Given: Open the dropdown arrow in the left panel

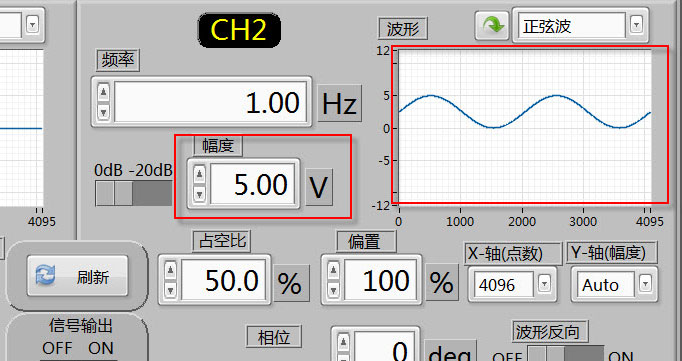Looking at the screenshot, I should 32,24.
